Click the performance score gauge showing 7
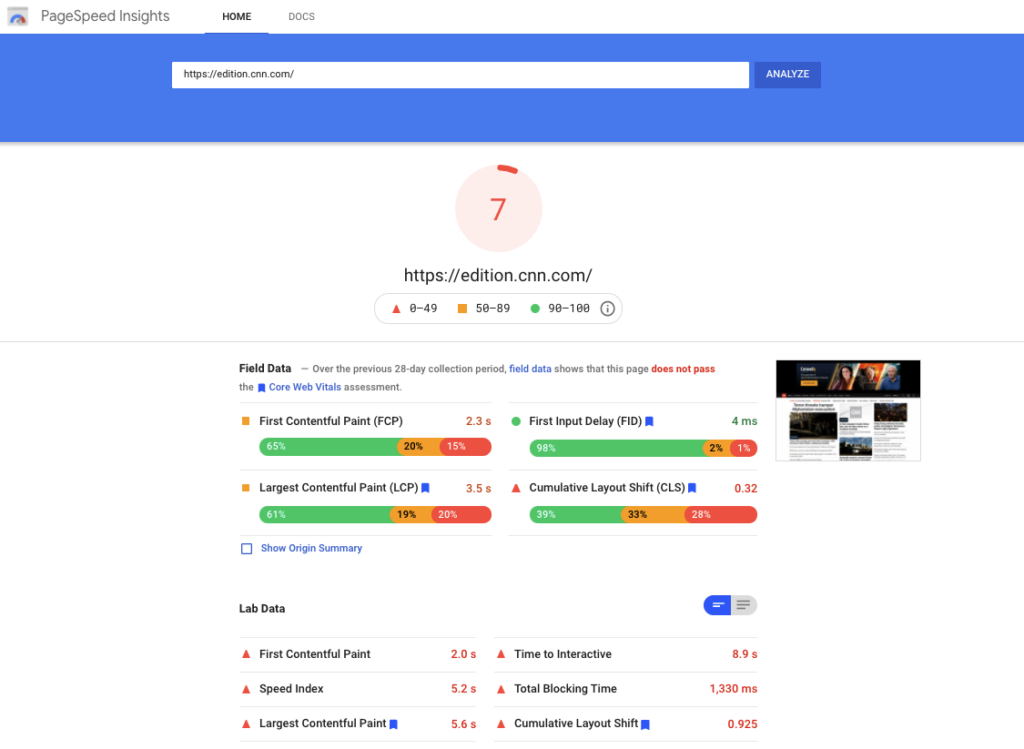The width and height of the screenshot is (1024, 749). [x=498, y=208]
